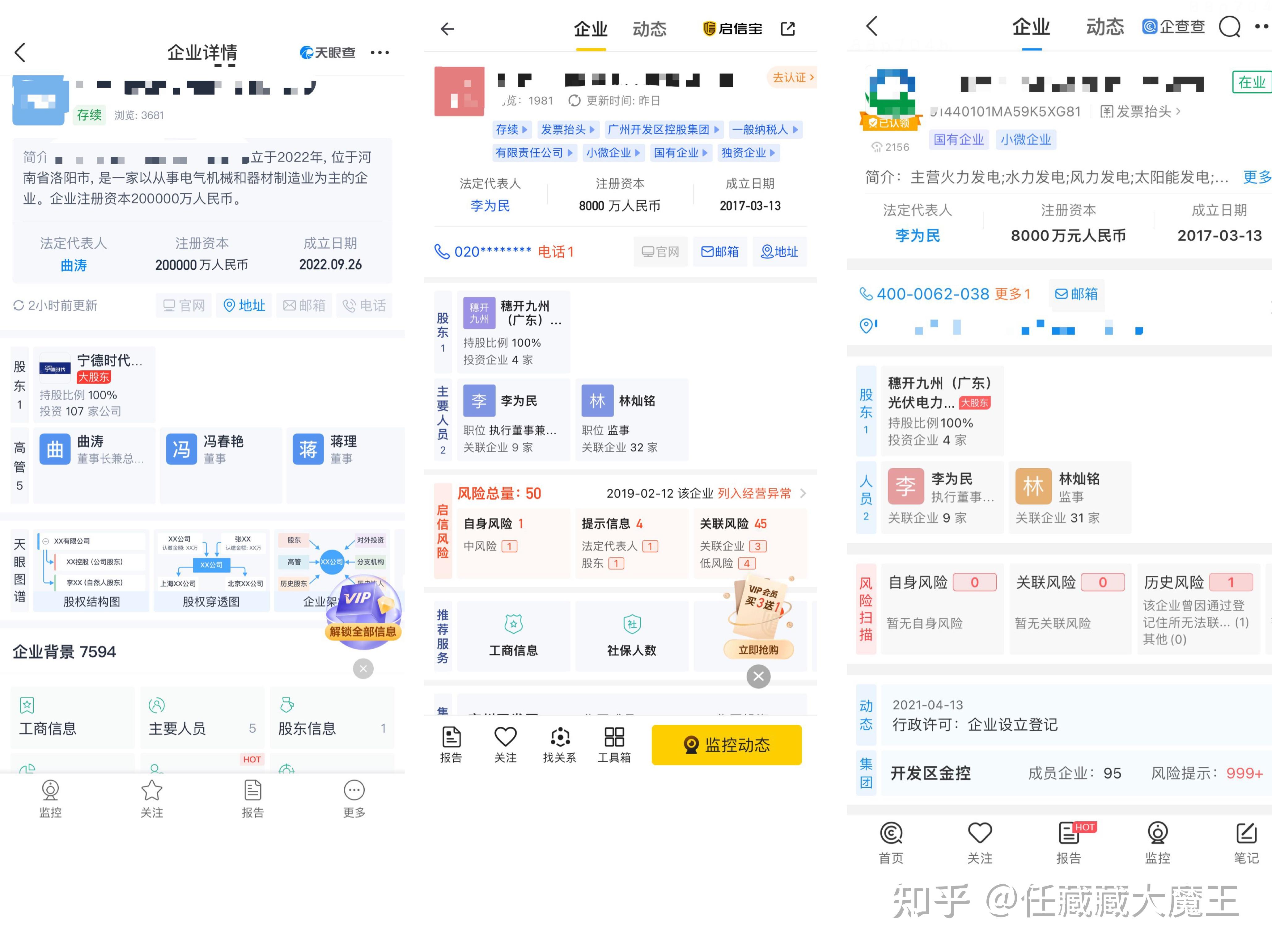
Task: Switch to the 企业 tab in 企查查
Action: (1031, 27)
